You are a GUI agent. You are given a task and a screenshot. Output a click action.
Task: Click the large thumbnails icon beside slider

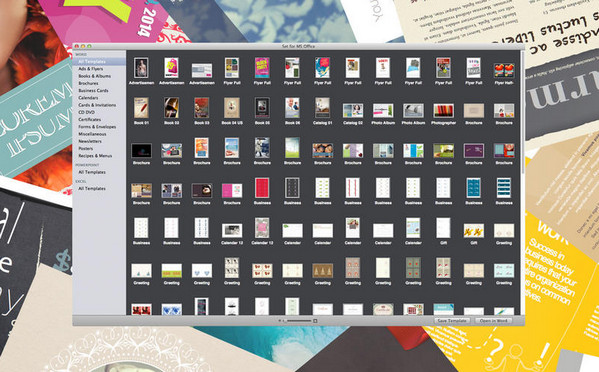tap(315, 321)
